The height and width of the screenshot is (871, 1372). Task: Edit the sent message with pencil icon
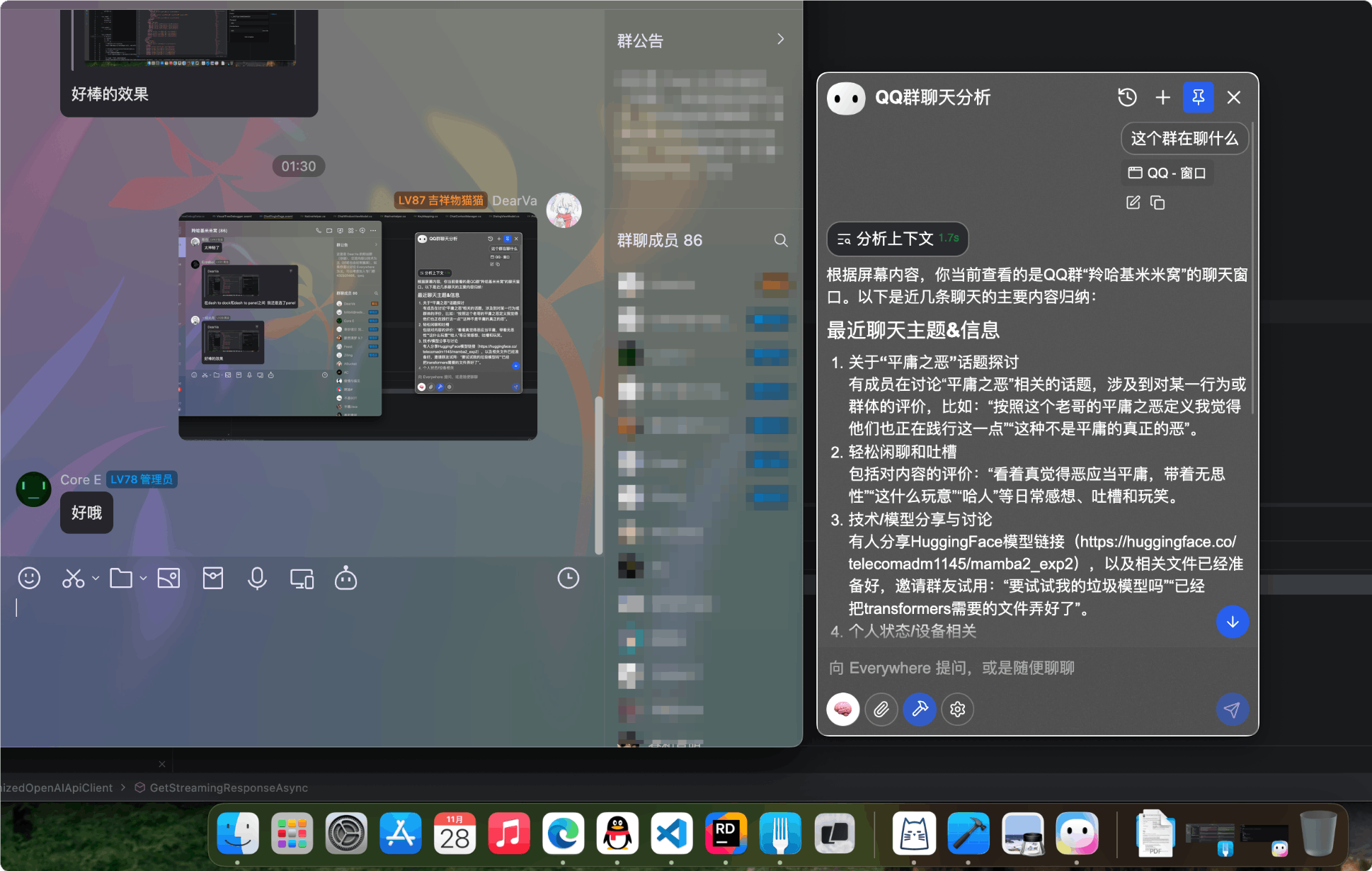(x=1133, y=203)
